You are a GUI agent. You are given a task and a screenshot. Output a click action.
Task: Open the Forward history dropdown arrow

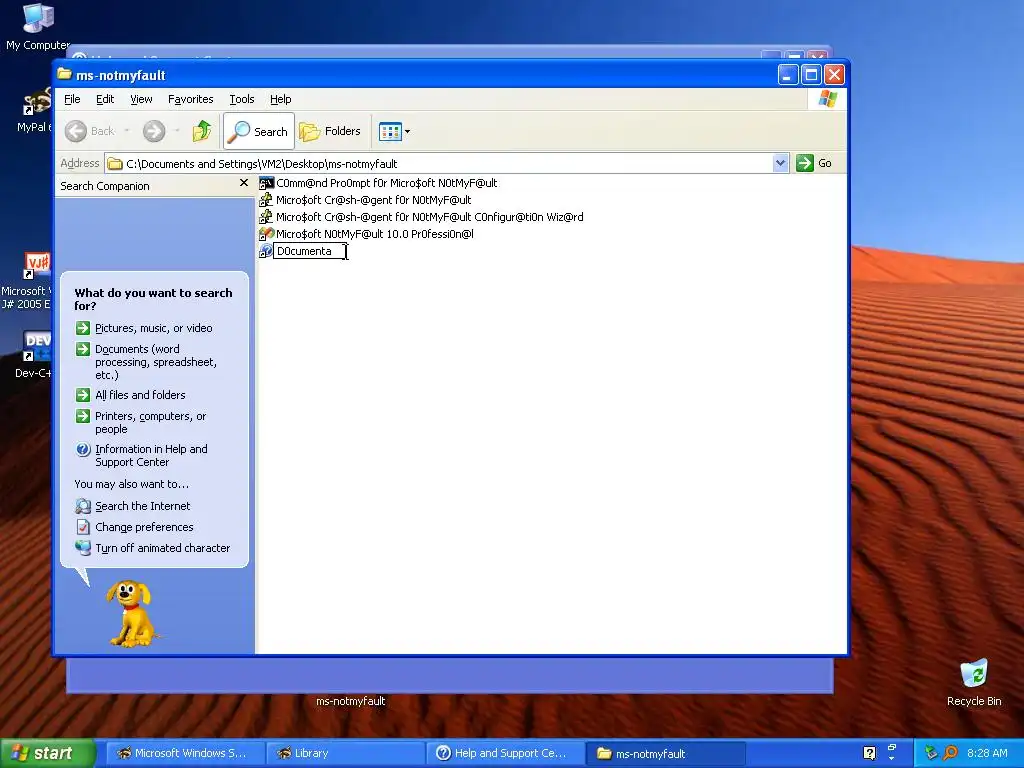pos(177,131)
